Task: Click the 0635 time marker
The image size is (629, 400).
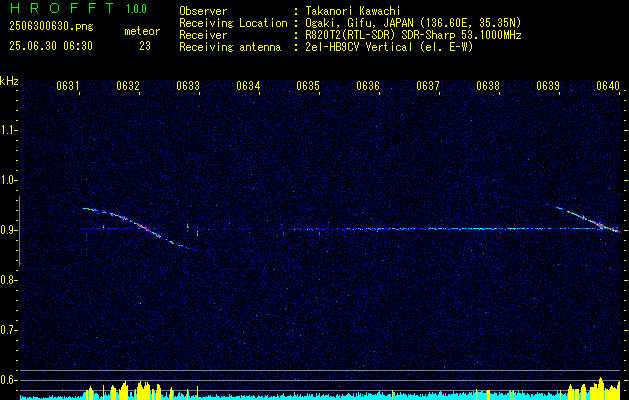Action: pos(308,86)
